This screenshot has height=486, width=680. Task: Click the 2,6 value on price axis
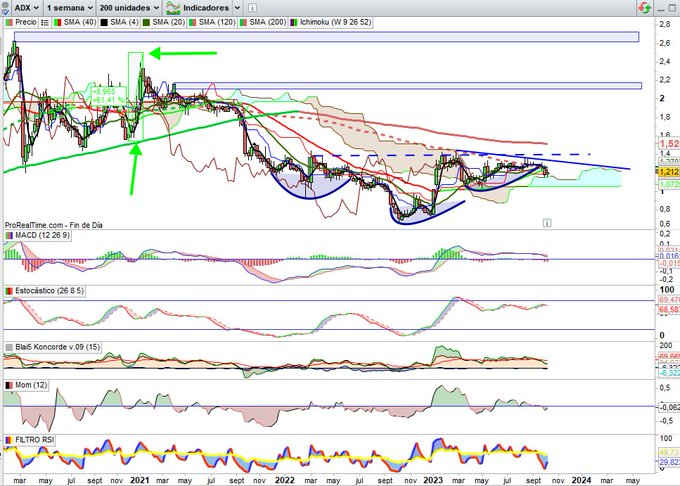click(x=664, y=43)
